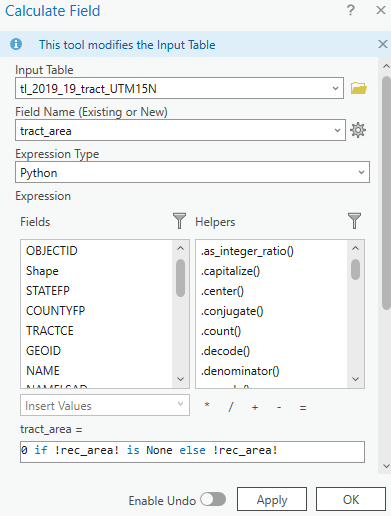Choose .denominator() helper
The width and height of the screenshot is (391, 516).
click(240, 371)
